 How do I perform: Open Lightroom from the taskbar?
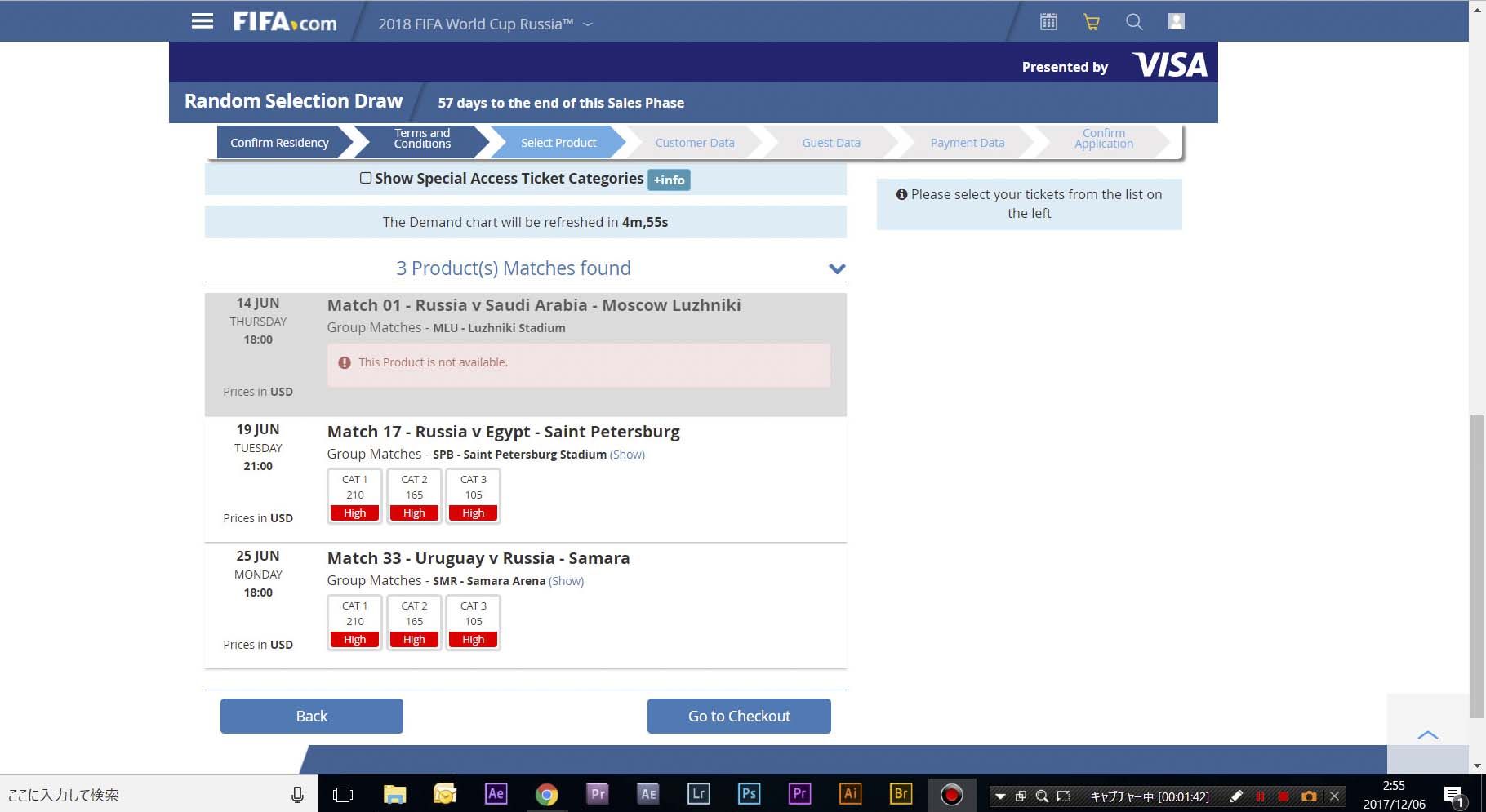699,794
